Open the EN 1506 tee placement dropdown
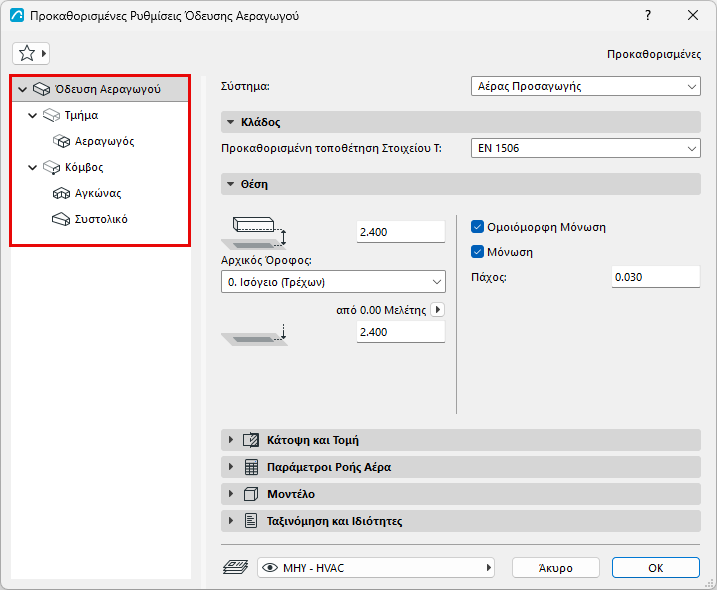 click(x=586, y=148)
